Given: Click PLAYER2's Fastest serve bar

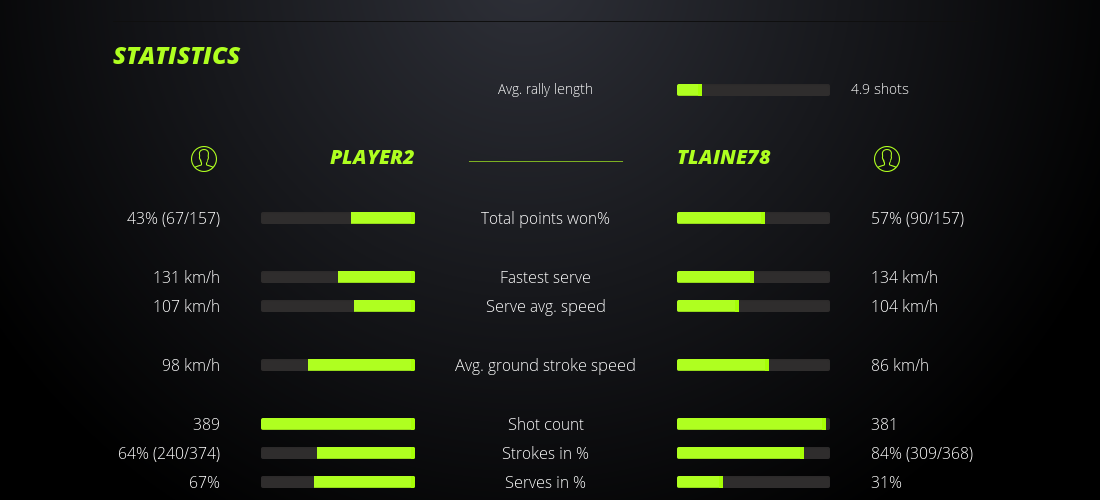Looking at the screenshot, I should click(x=338, y=277).
